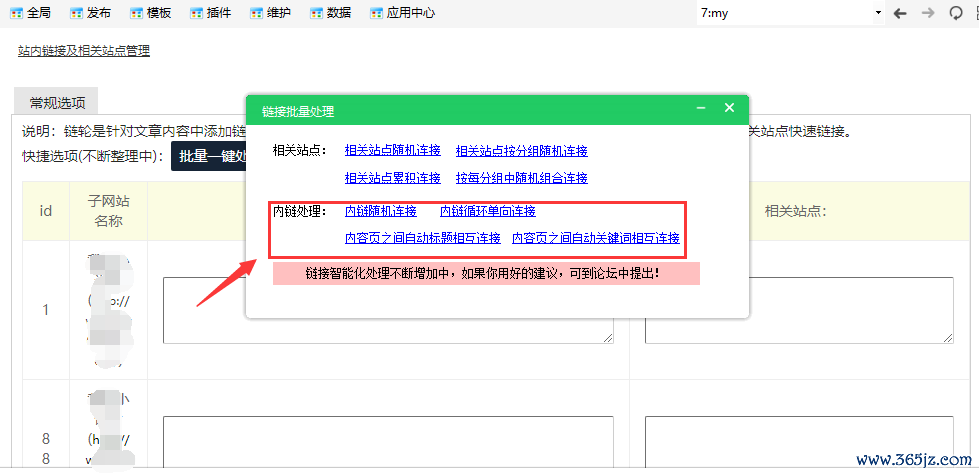Click 相关站点随机连接 link
The width and height of the screenshot is (979, 475).
tap(392, 151)
